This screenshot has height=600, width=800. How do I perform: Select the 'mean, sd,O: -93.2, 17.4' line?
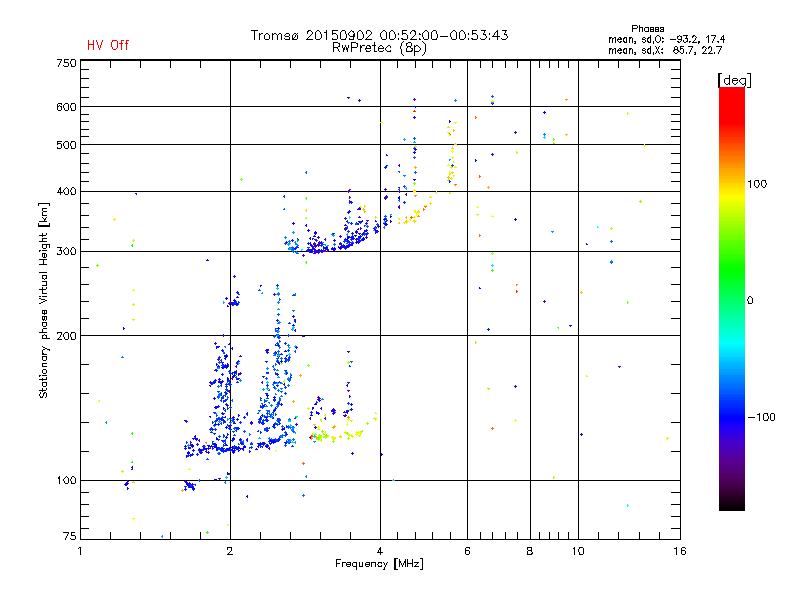[666, 39]
